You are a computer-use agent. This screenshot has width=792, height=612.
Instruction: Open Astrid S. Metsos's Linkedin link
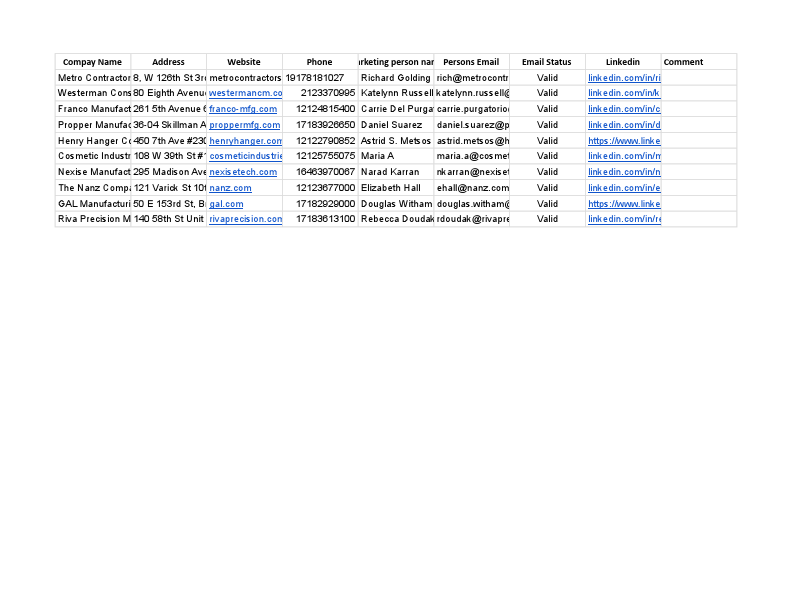[624, 141]
